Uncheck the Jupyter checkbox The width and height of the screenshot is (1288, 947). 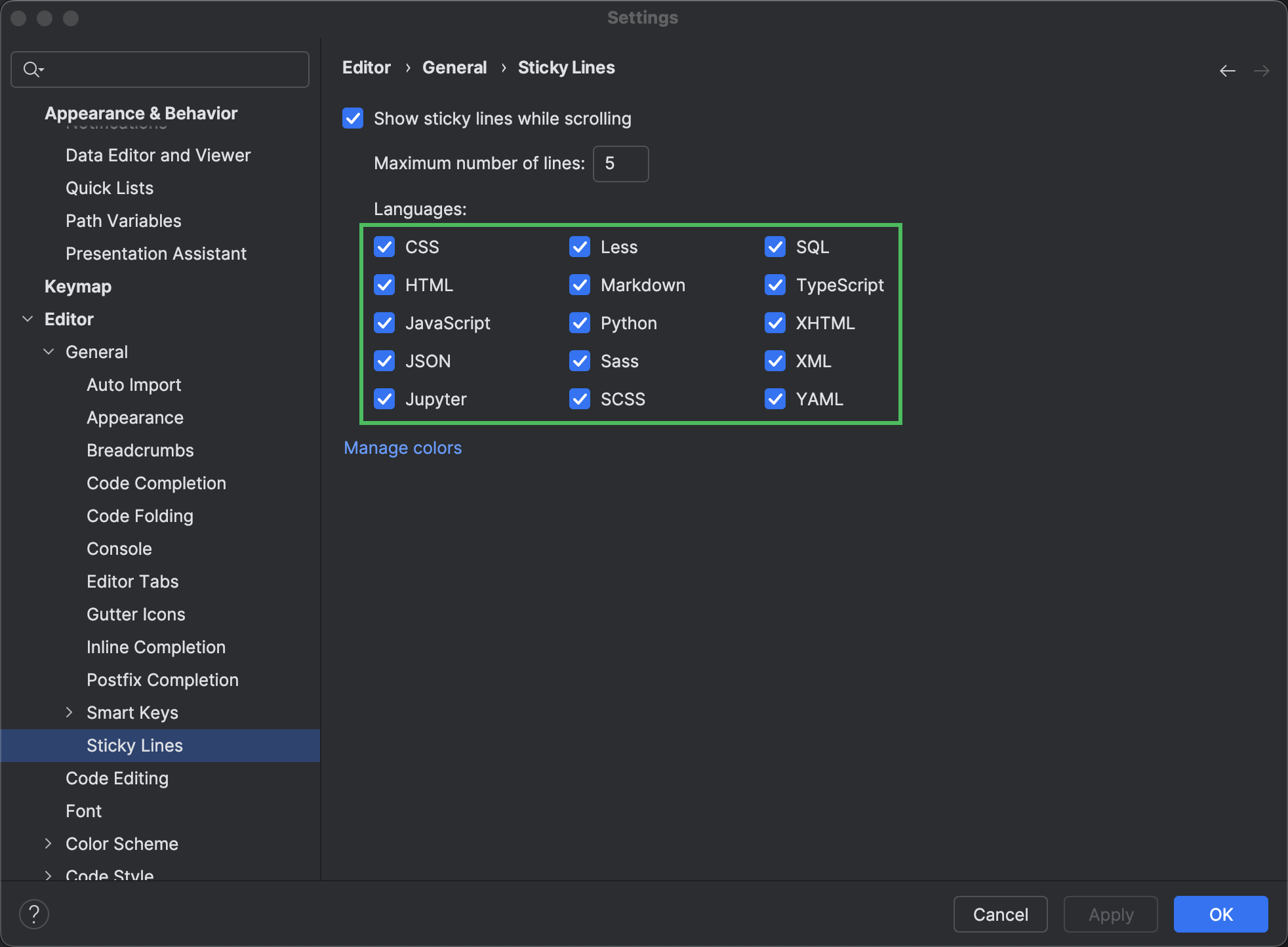click(384, 399)
